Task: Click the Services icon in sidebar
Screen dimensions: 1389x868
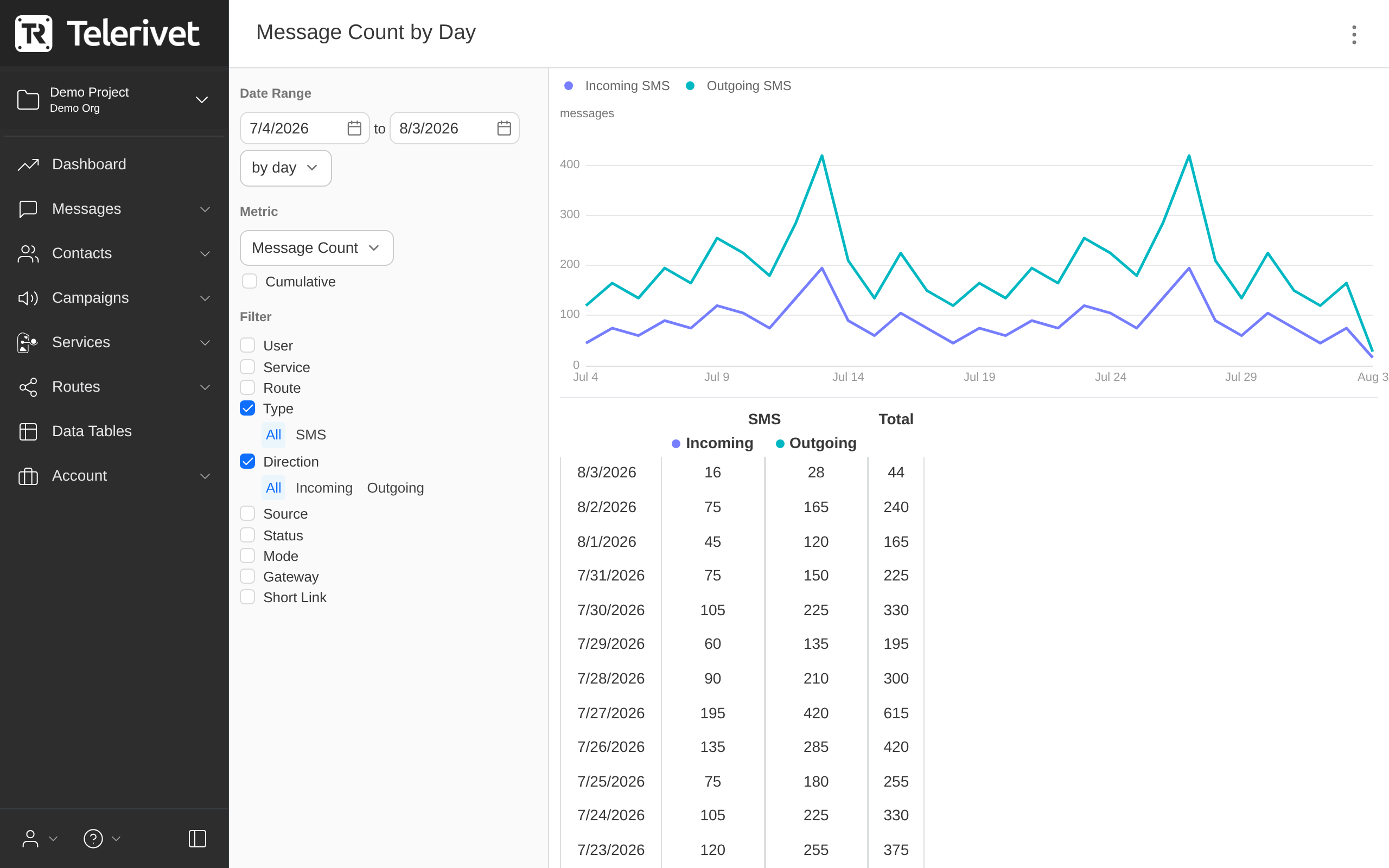Action: pyautogui.click(x=28, y=343)
